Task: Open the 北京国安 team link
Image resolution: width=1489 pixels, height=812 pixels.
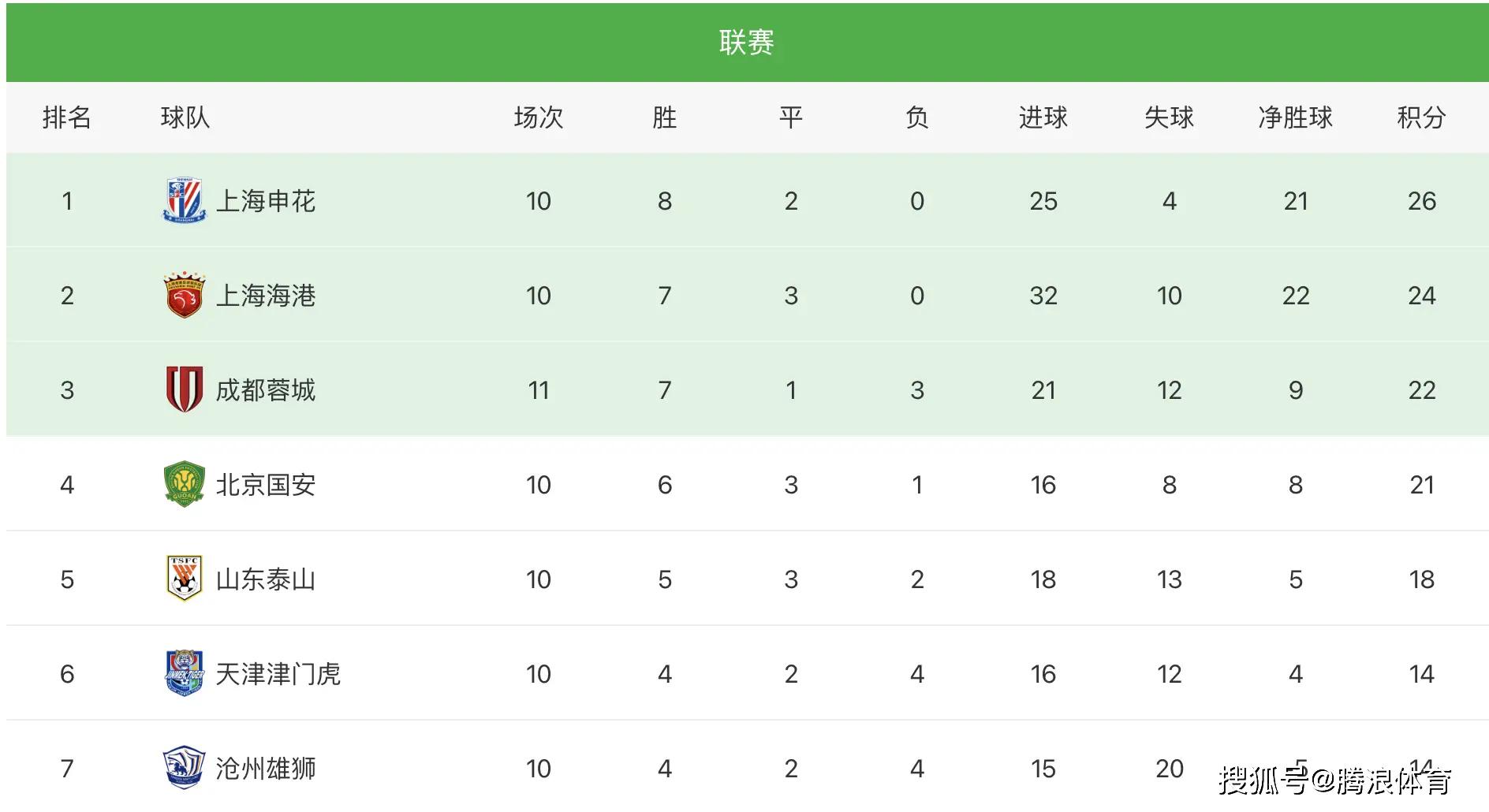Action: [266, 485]
